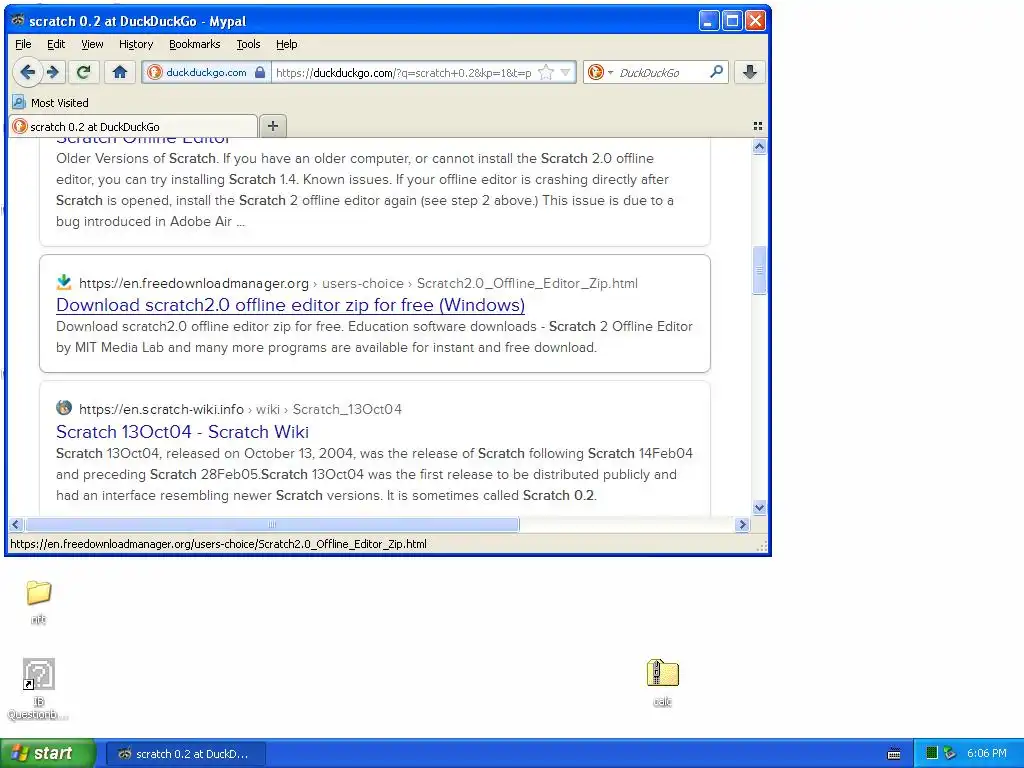This screenshot has height=768, width=1024.
Task: Click the 6:06 PM taskbar clock
Action: pos(987,754)
